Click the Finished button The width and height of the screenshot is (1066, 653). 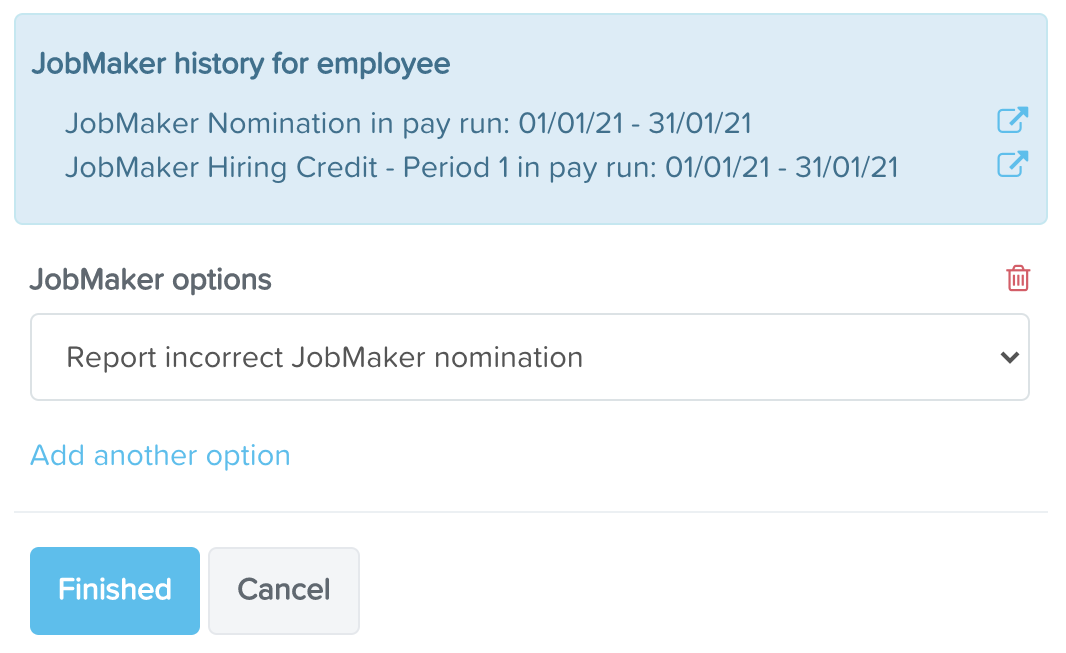115,591
